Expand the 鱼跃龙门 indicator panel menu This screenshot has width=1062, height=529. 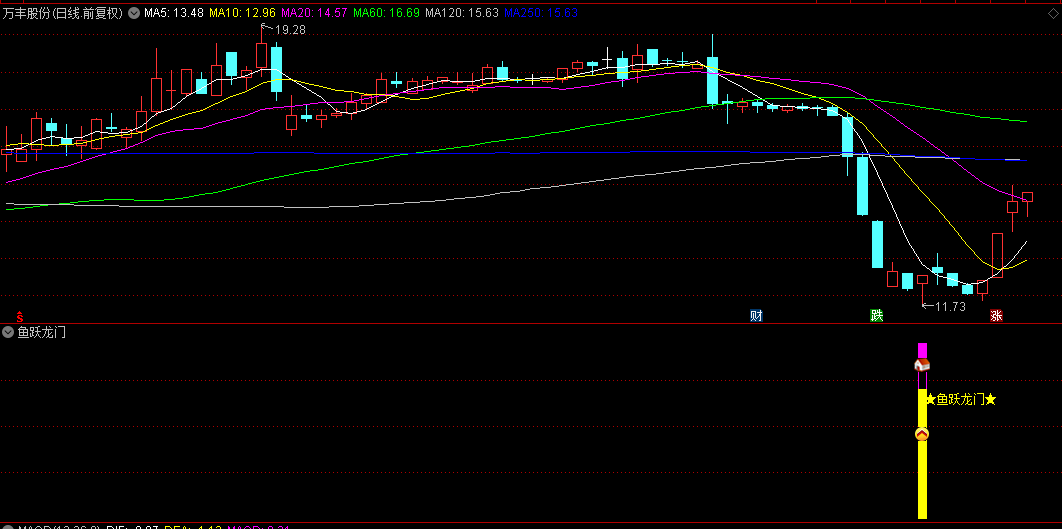pyautogui.click(x=8, y=332)
